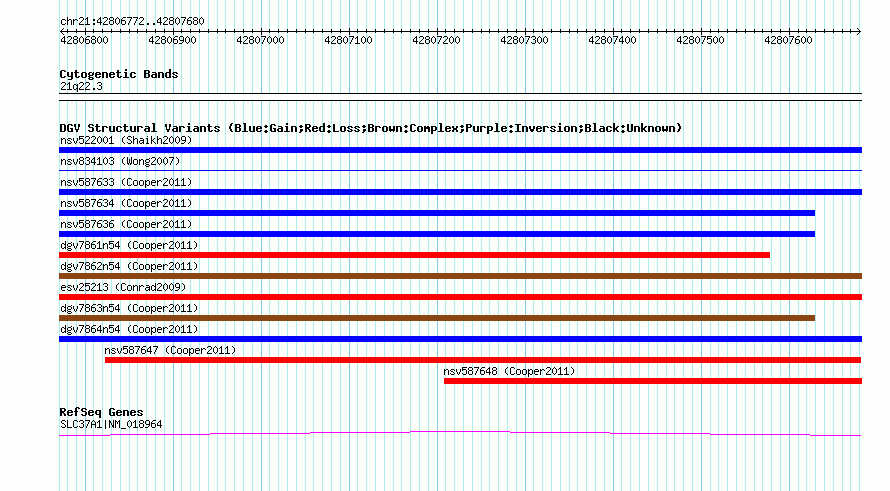Open variant esv25213 (Conrad2009) label

click(x=123, y=287)
